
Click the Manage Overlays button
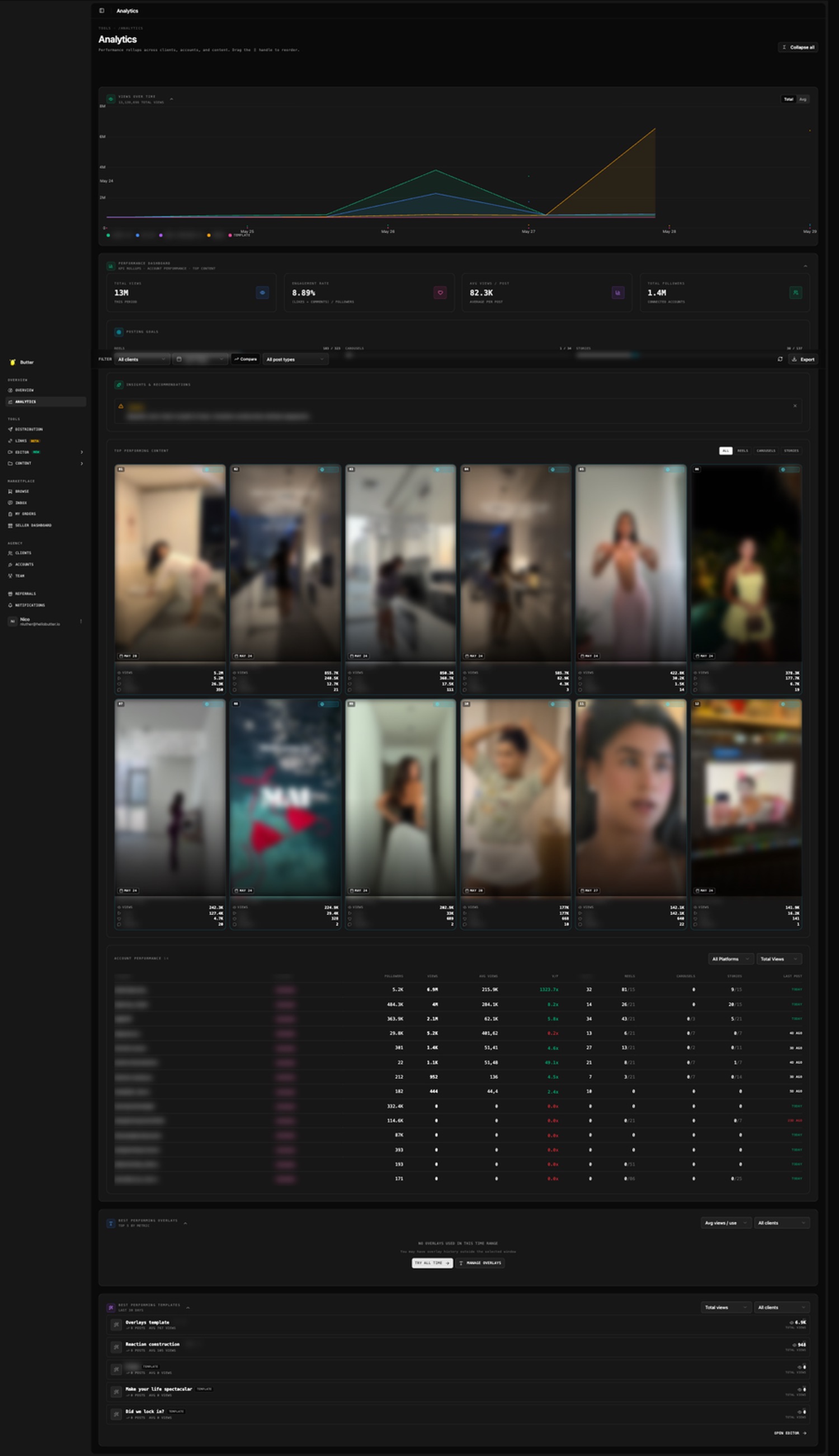(480, 1263)
